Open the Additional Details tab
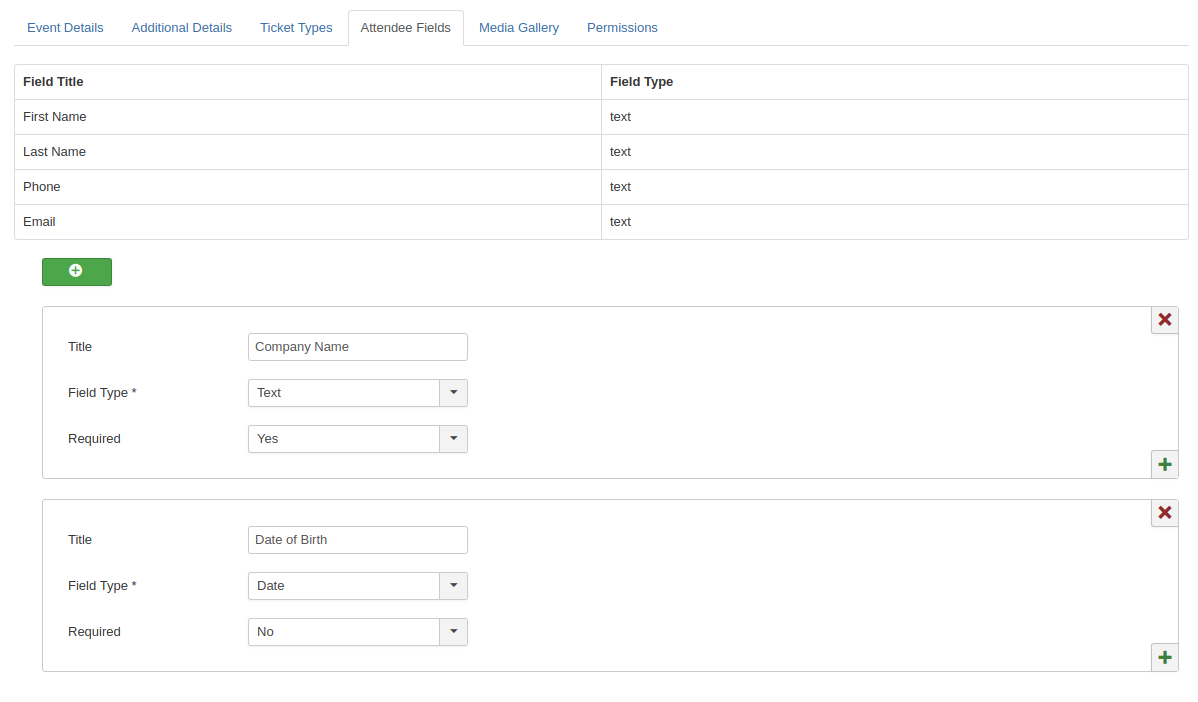 pyautogui.click(x=182, y=28)
